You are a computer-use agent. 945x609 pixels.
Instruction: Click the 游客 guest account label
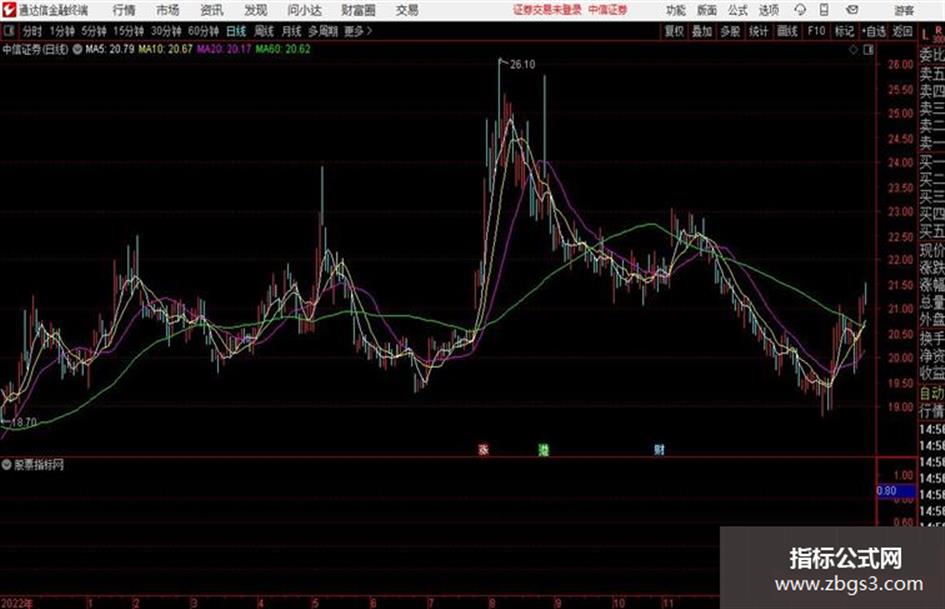click(904, 10)
